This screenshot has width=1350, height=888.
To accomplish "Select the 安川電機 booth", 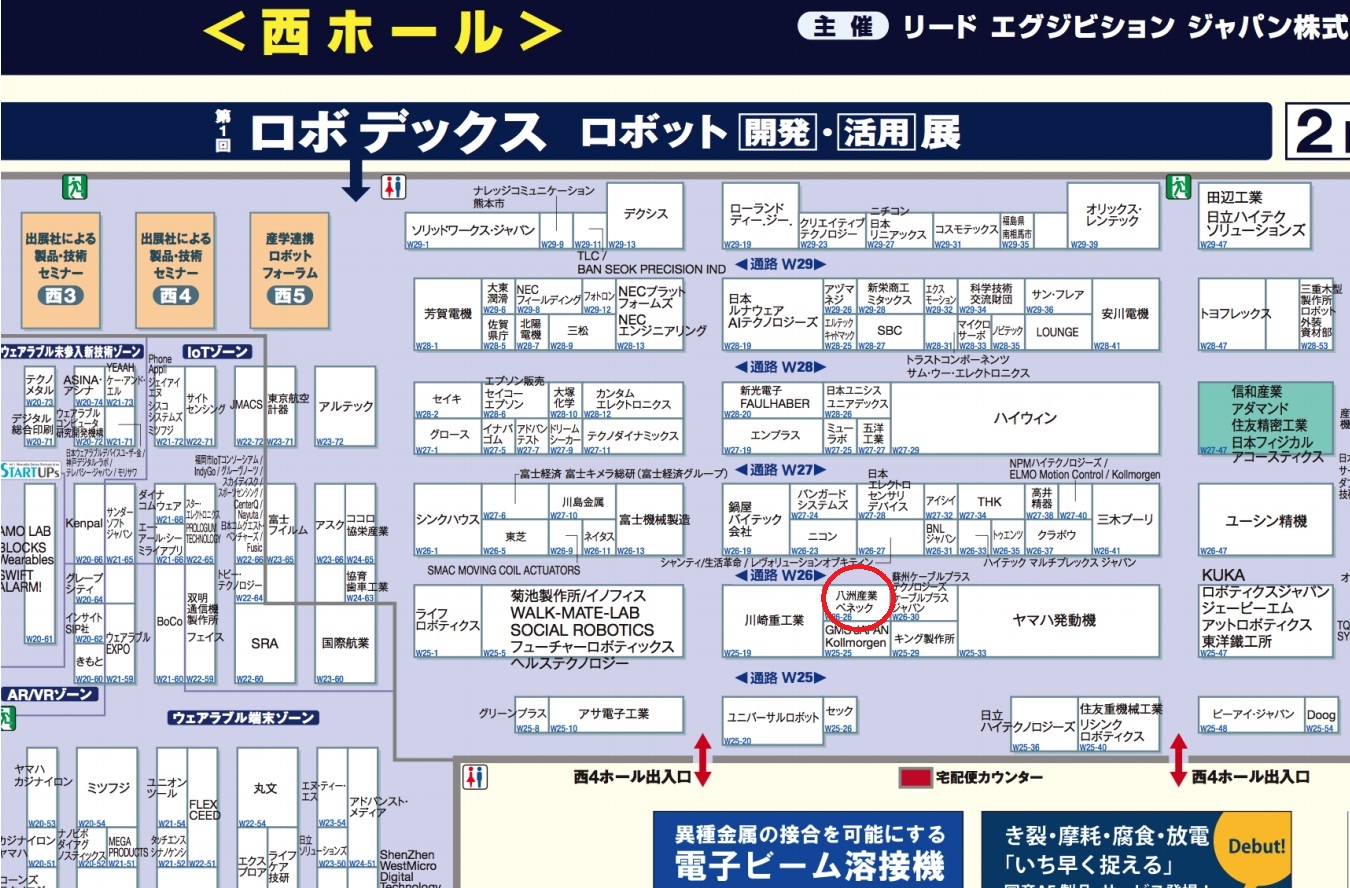I will (1125, 314).
